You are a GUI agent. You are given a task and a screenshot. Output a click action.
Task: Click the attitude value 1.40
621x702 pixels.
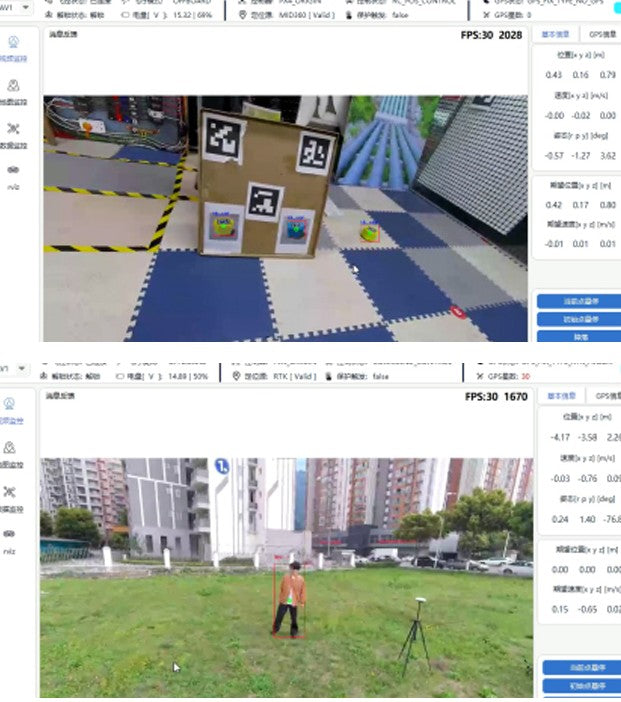587,519
